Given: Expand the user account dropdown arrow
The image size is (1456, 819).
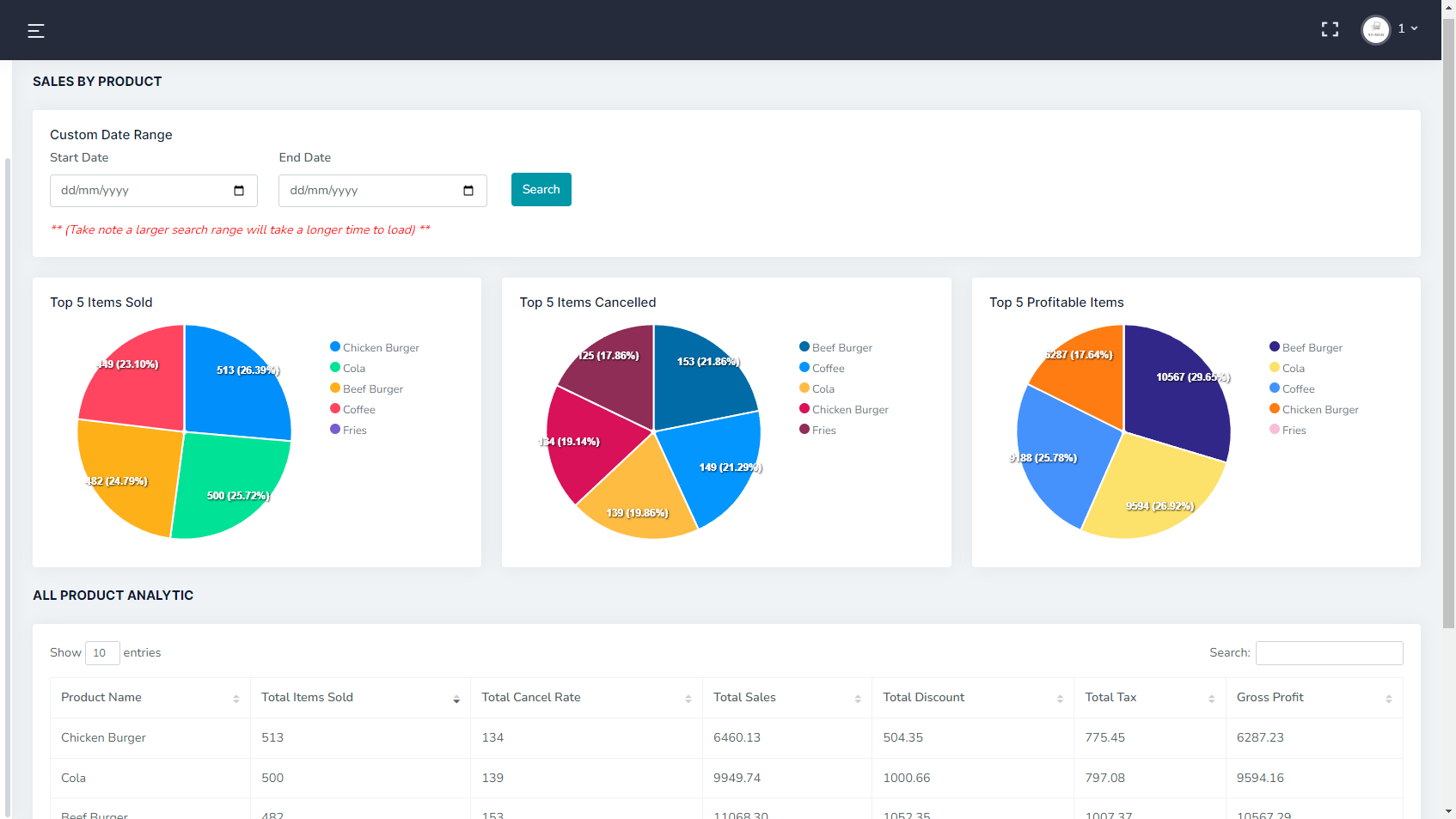Looking at the screenshot, I should 1414,28.
